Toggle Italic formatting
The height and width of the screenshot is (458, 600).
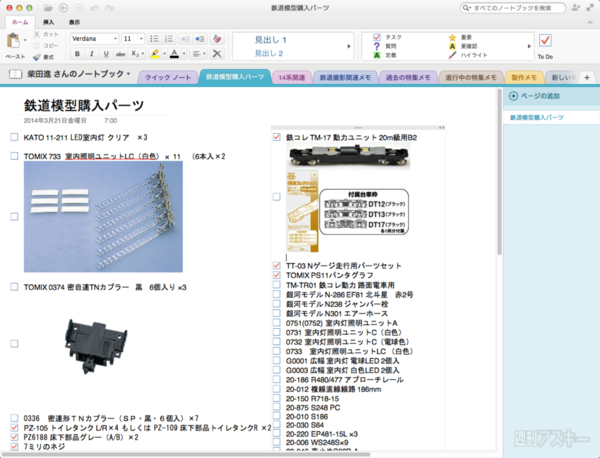pyautogui.click(x=91, y=54)
